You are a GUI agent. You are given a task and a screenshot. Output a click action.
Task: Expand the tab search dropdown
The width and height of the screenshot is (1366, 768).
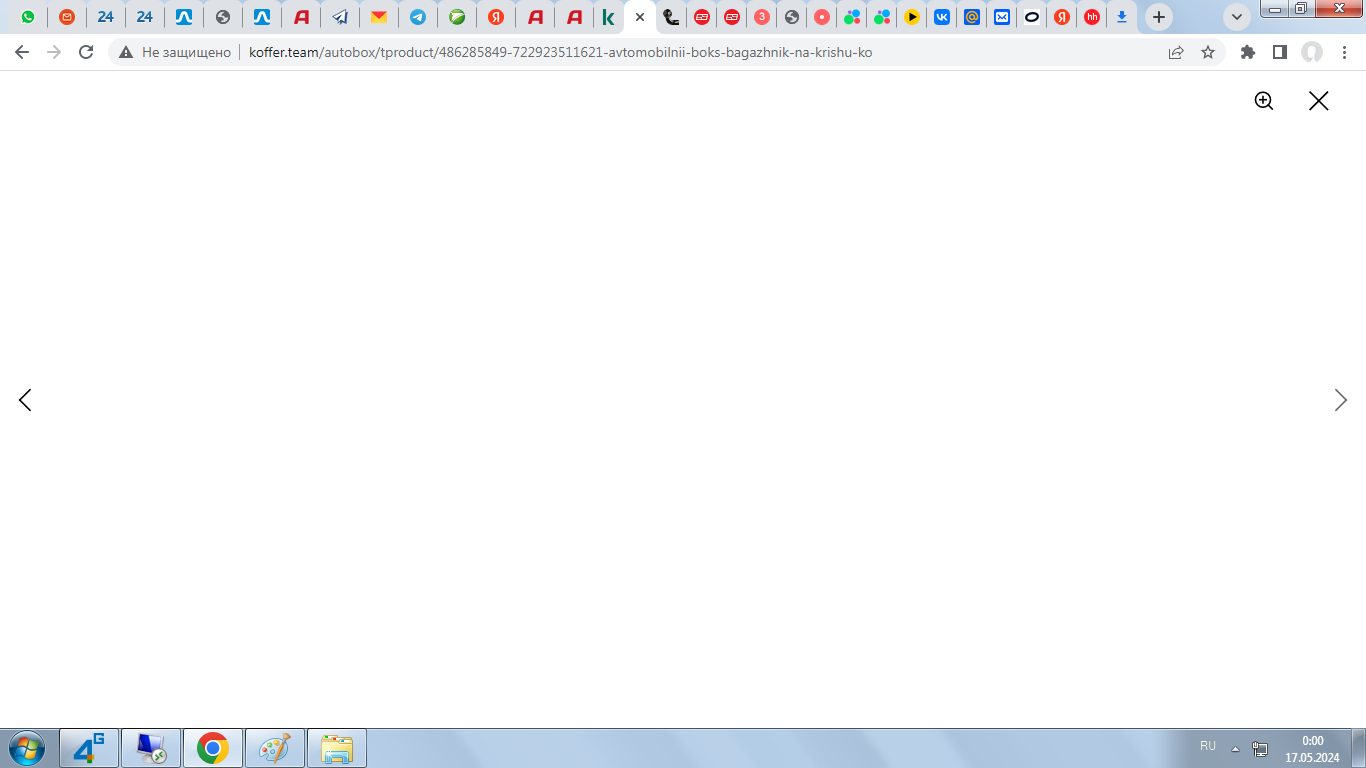point(1237,17)
